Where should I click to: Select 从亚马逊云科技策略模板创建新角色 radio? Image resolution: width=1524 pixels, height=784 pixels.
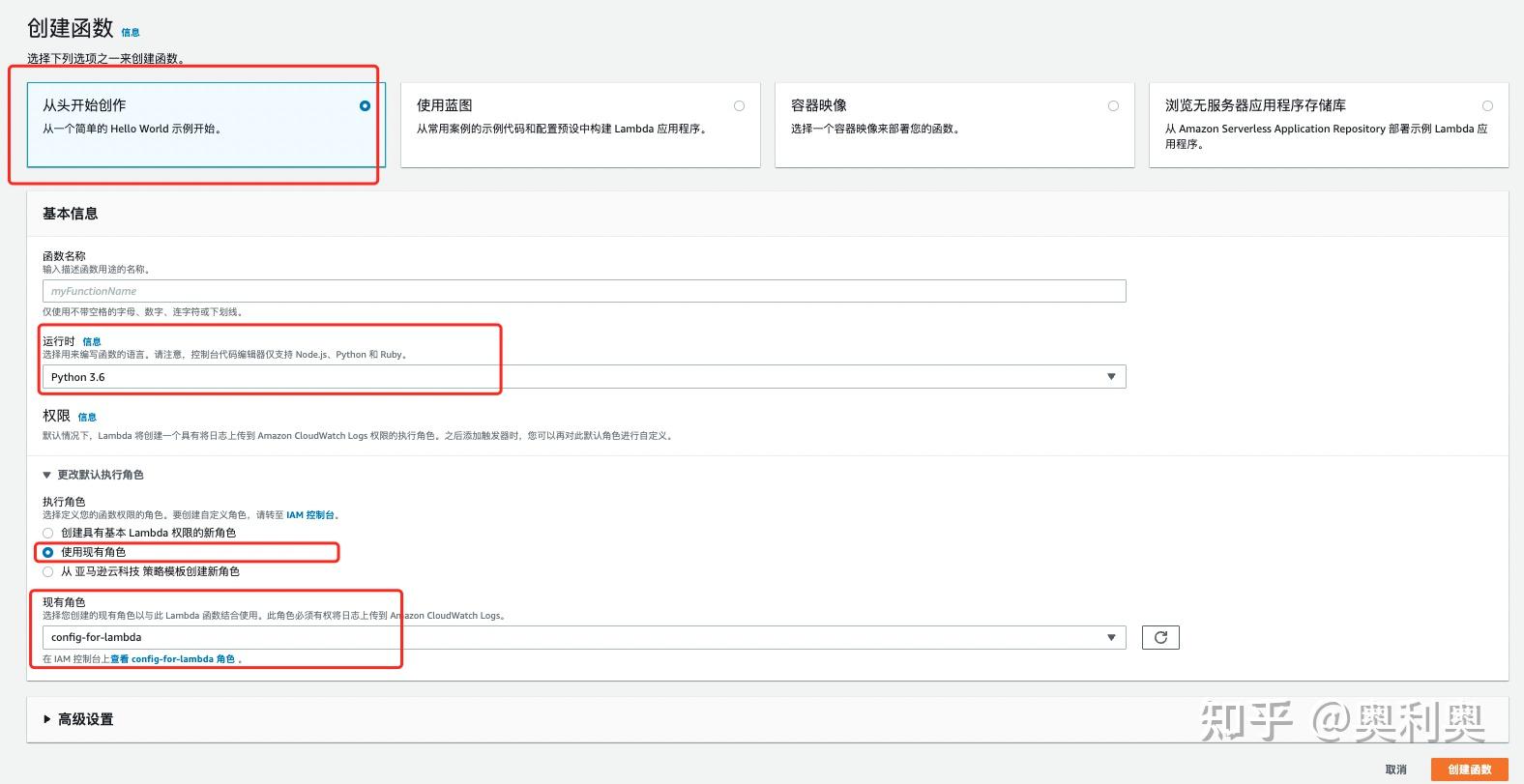pos(47,571)
